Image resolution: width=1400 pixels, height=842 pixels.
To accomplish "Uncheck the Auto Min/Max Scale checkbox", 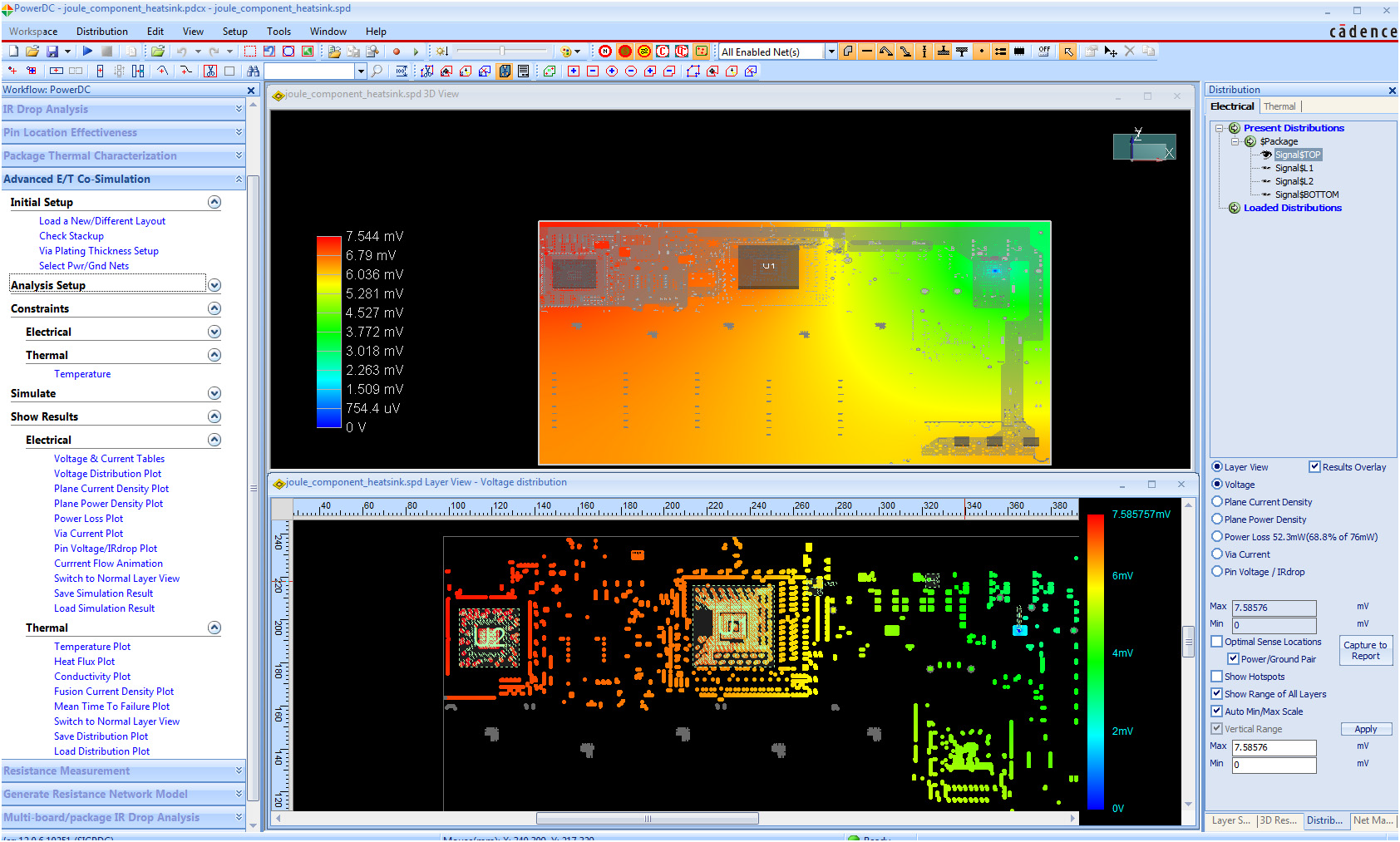I will click(x=1217, y=712).
